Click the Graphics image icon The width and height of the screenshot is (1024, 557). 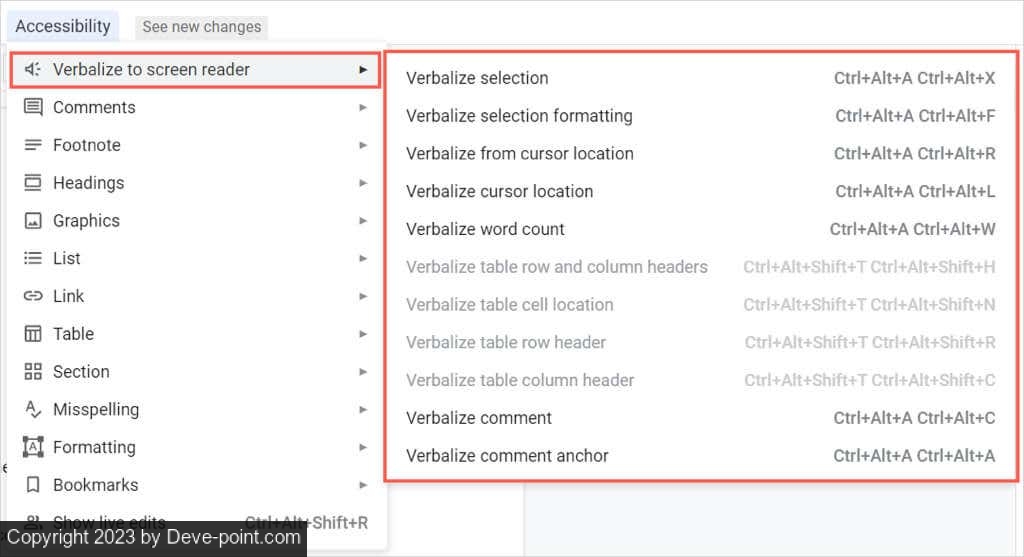pos(33,221)
